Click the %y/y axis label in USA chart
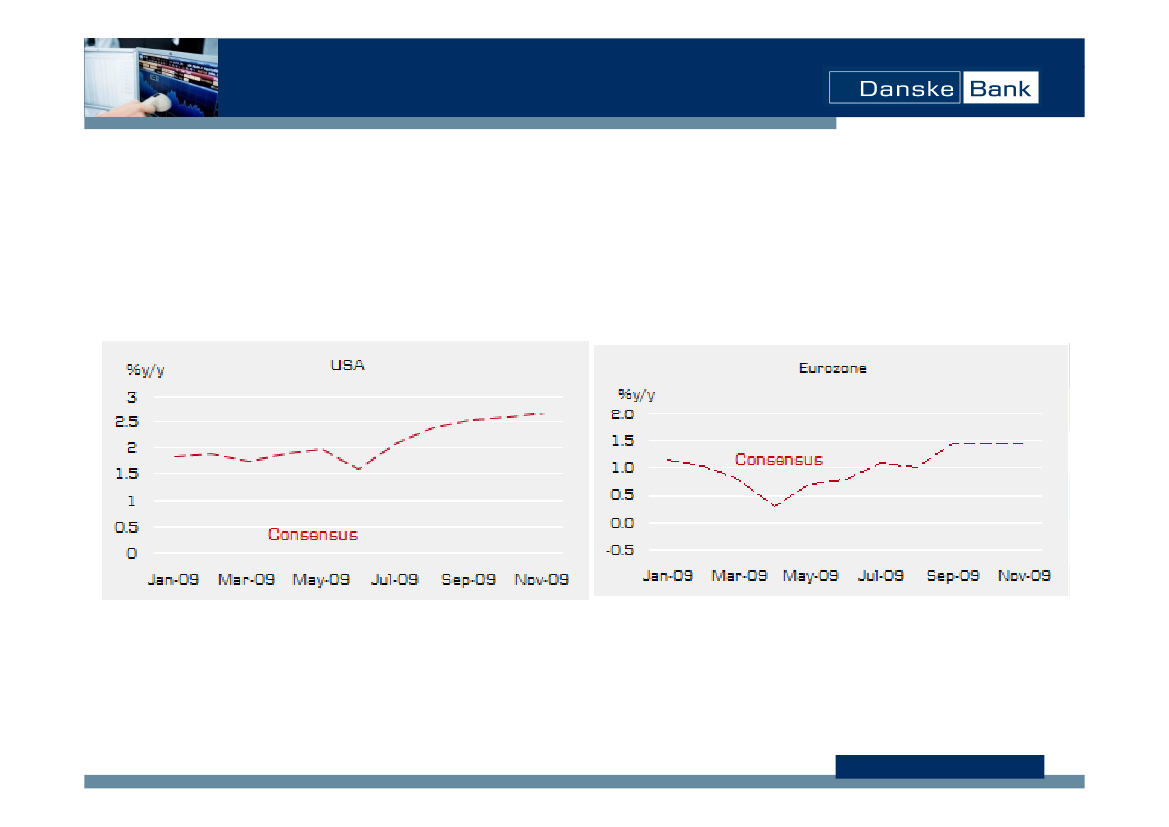 click(x=145, y=370)
